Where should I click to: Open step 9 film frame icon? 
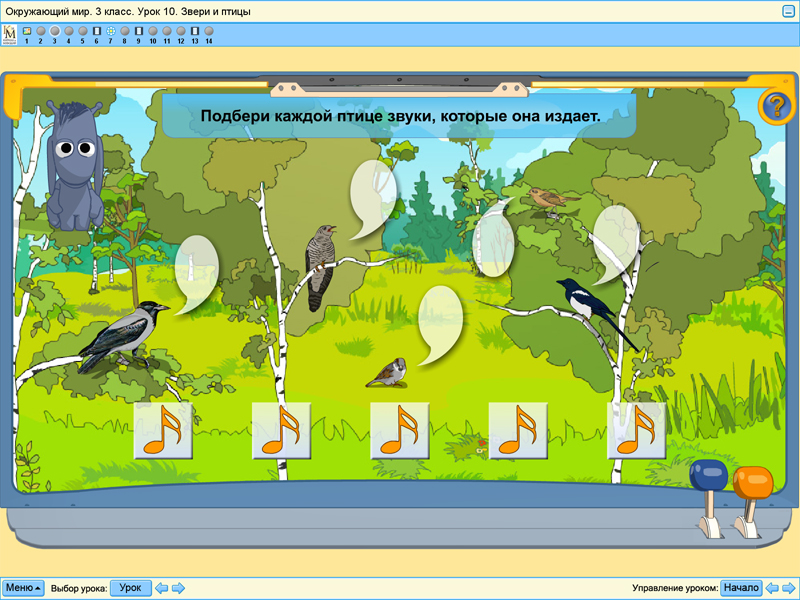click(x=138, y=31)
